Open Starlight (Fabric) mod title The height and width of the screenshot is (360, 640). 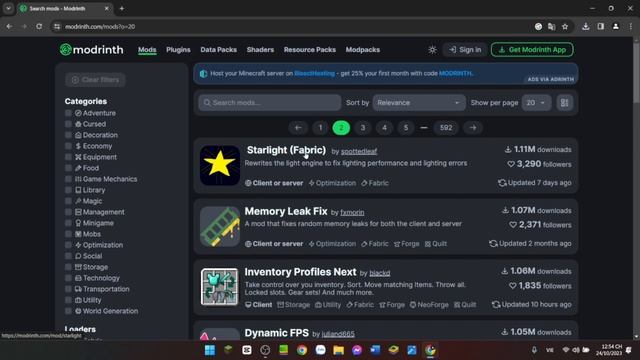[x=286, y=150]
